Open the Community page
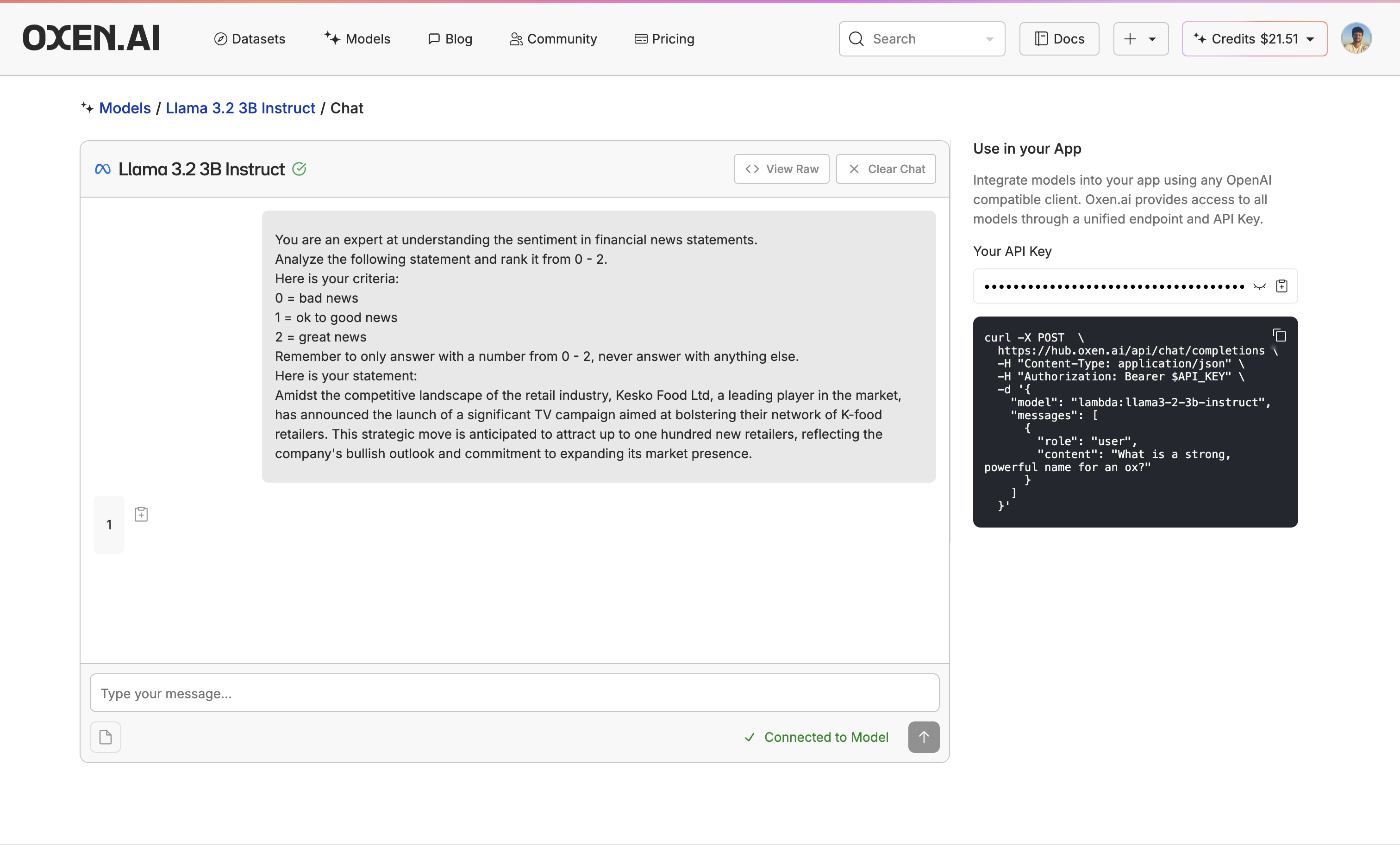The height and width of the screenshot is (845, 1400). [553, 38]
